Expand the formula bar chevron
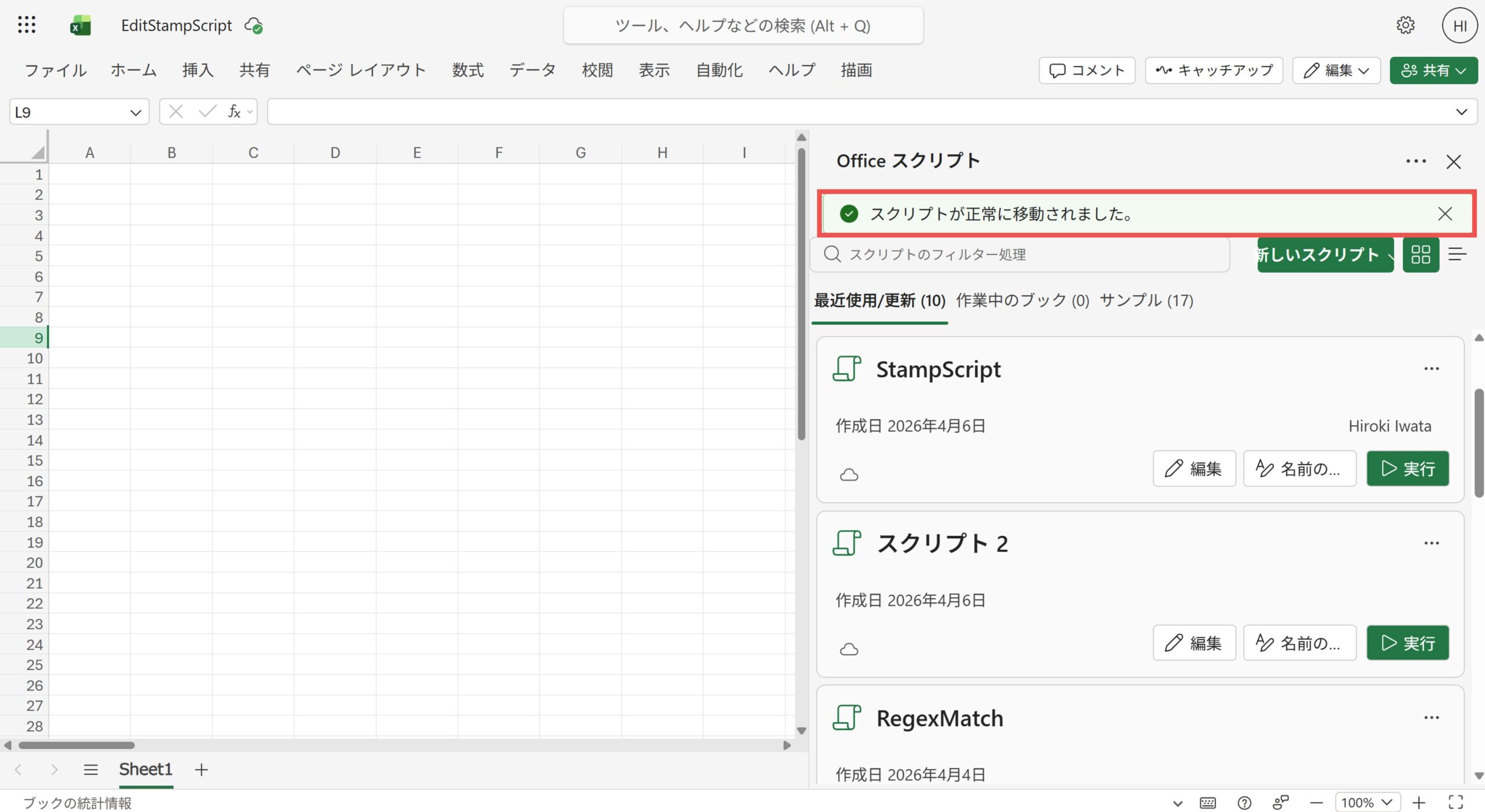The height and width of the screenshot is (812, 1485). tap(1461, 112)
